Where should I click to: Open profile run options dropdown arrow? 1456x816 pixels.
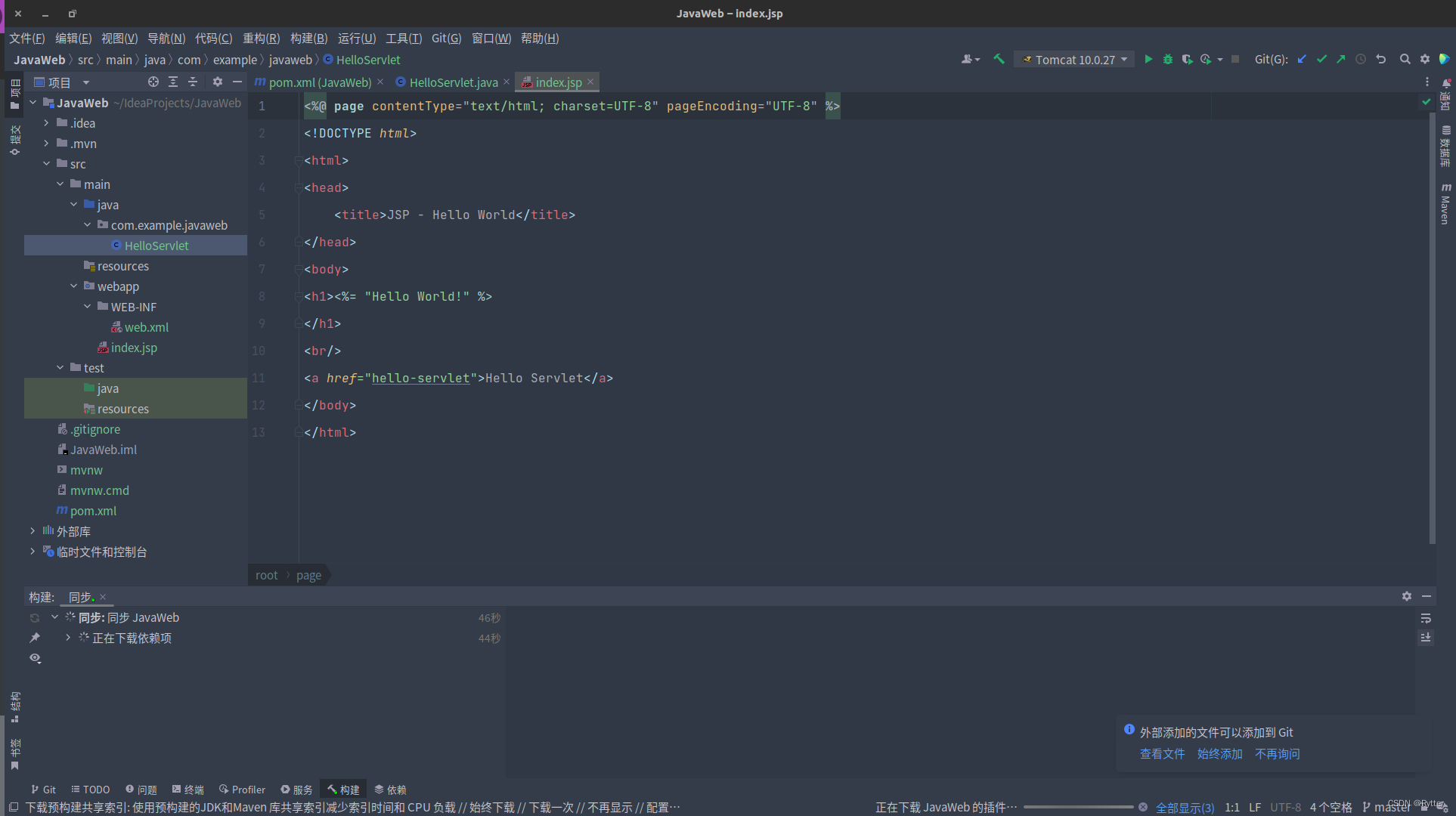[x=1220, y=60]
